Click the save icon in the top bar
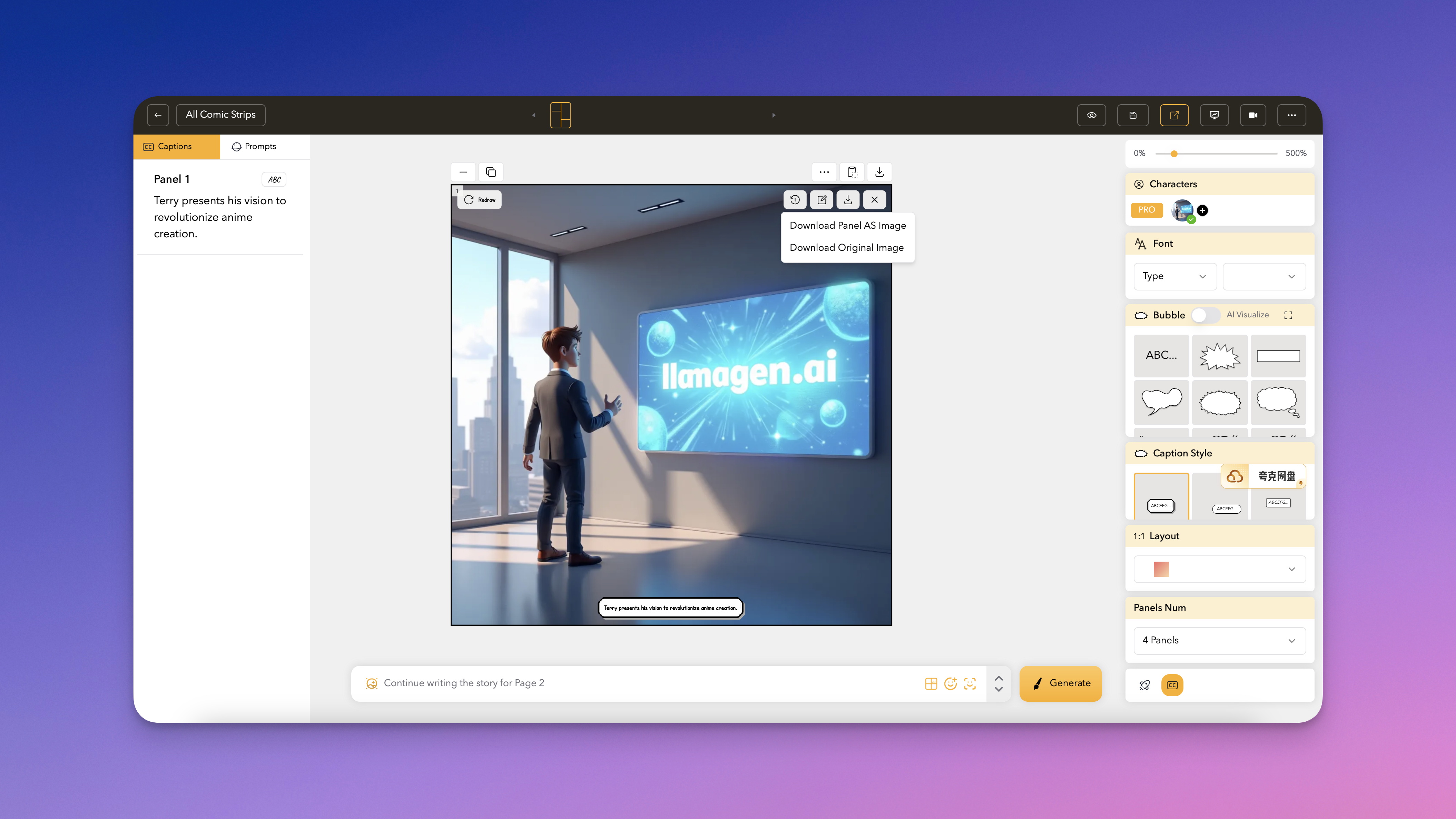This screenshot has width=1456, height=819. click(1133, 115)
